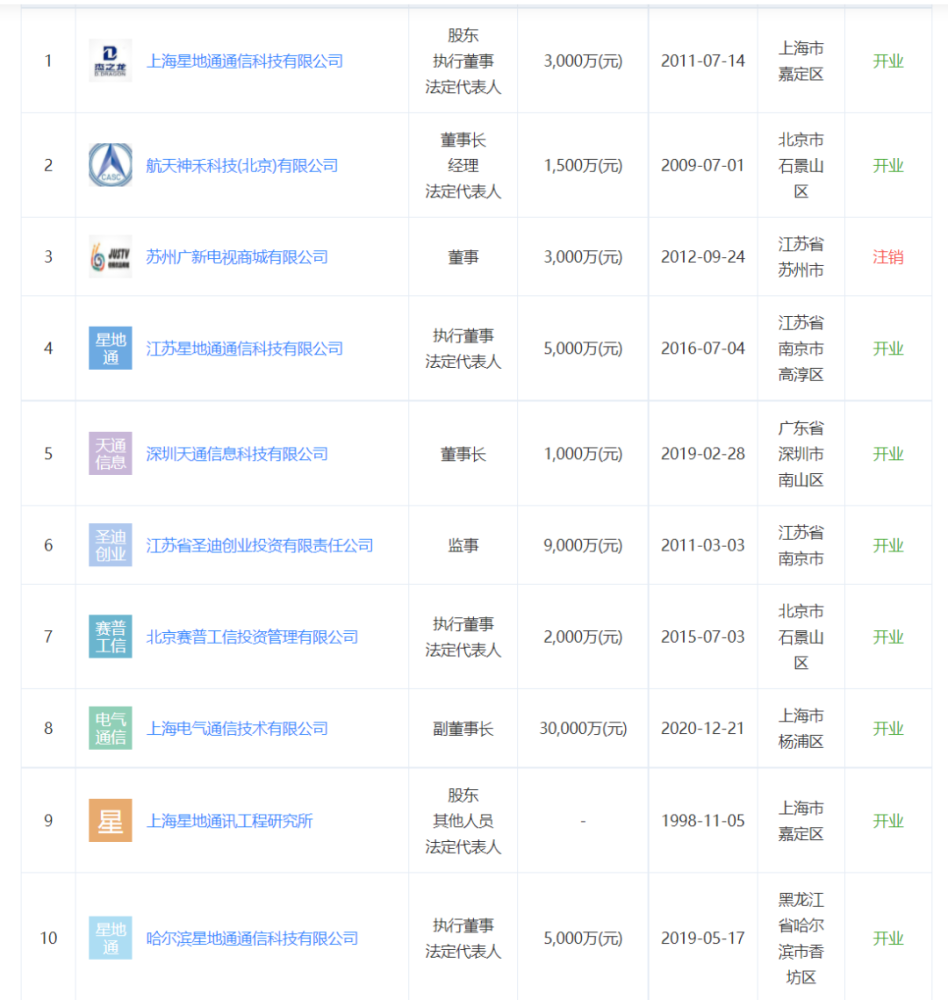The image size is (948, 1000).
Task: Select the 监事 role cell
Action: [x=463, y=545]
